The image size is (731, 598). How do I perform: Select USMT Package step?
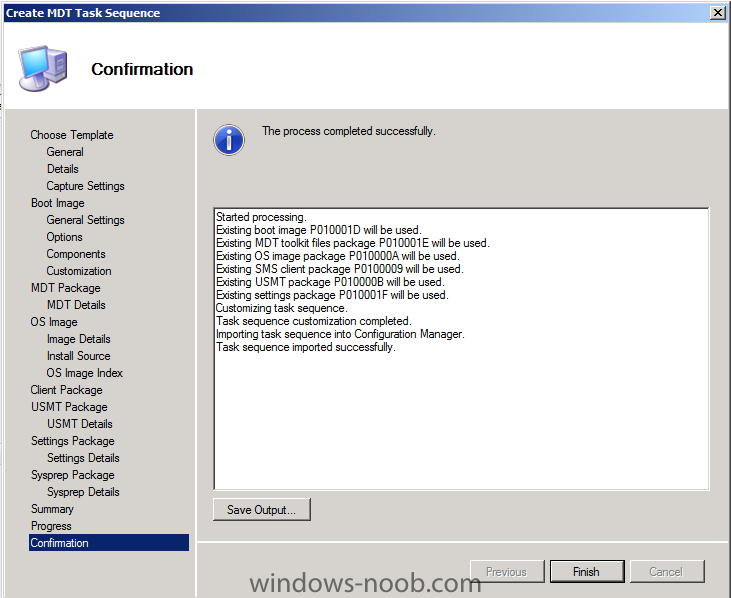coord(69,407)
